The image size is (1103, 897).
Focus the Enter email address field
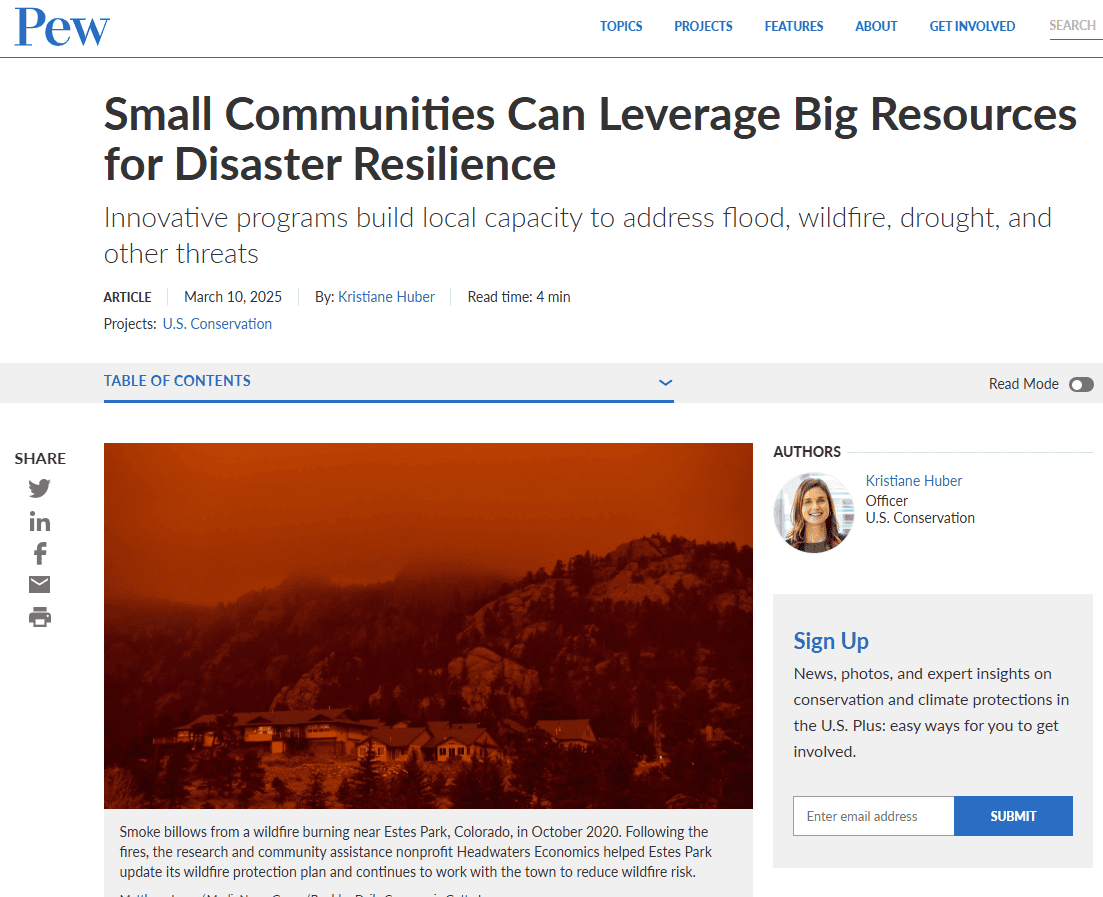[873, 816]
